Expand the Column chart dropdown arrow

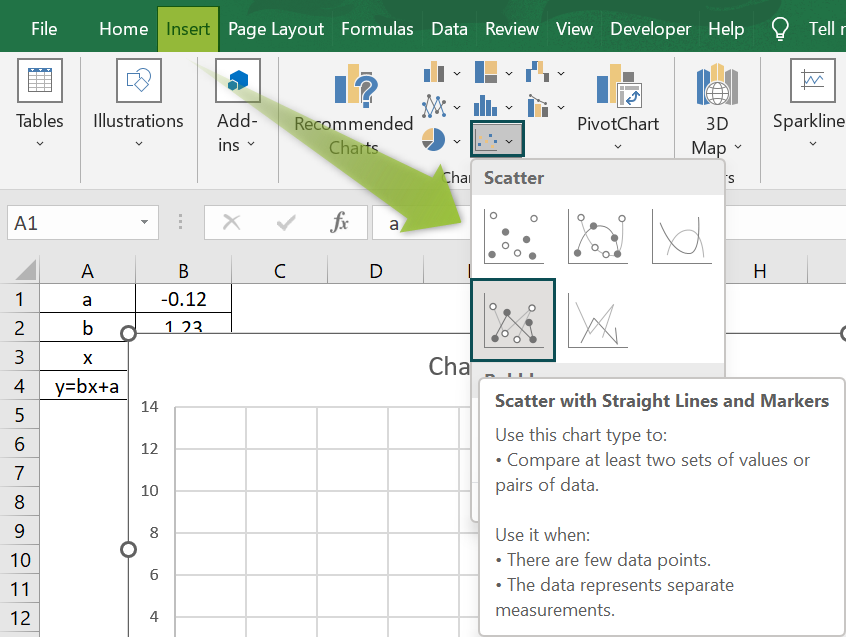click(x=456, y=73)
